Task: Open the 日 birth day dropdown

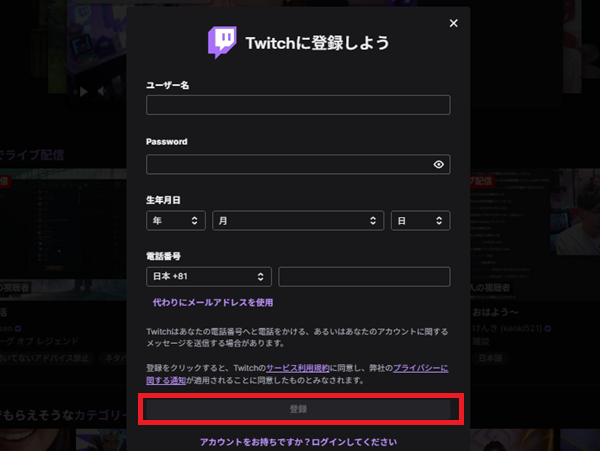Action: pos(421,221)
